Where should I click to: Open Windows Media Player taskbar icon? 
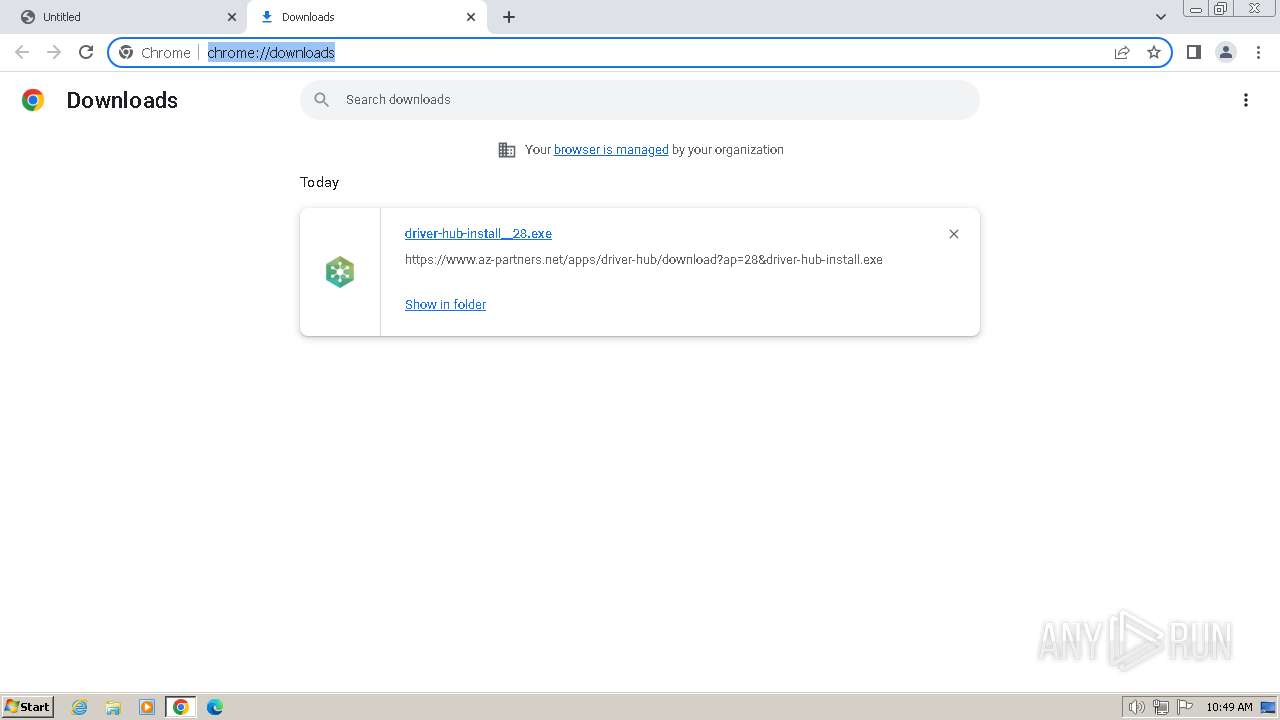pyautogui.click(x=147, y=707)
